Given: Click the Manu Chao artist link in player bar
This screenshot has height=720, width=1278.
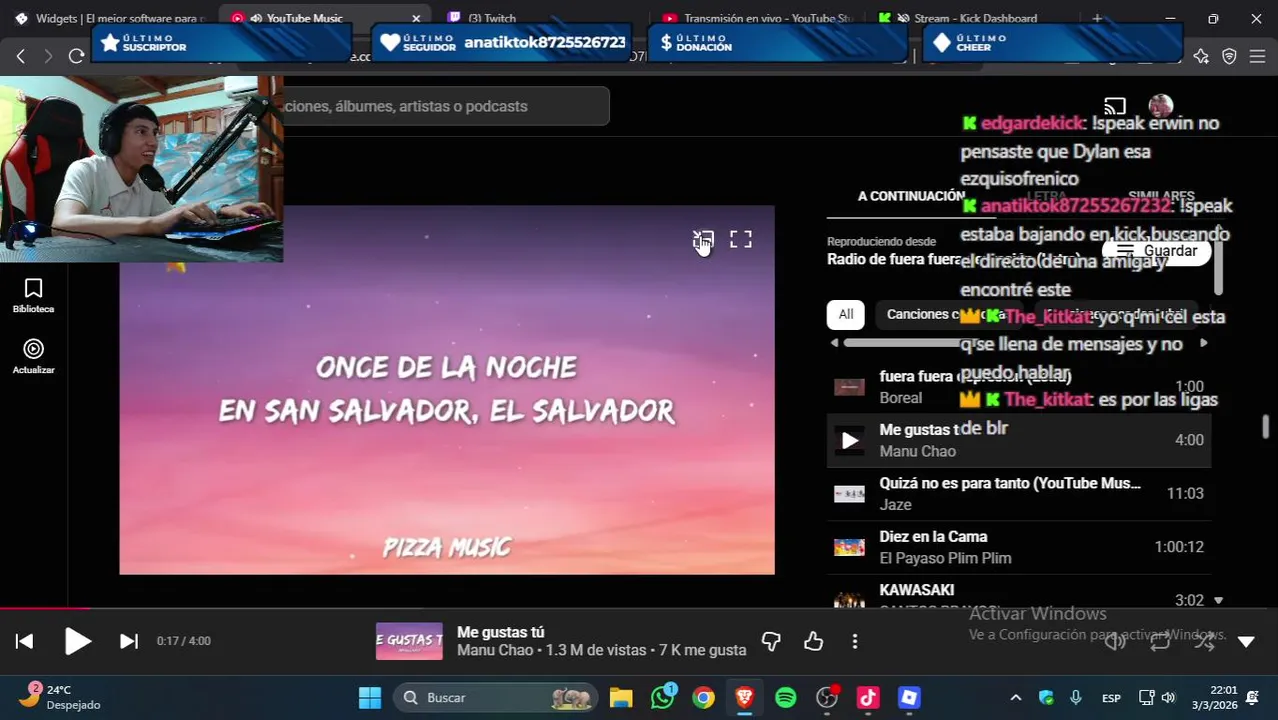Looking at the screenshot, I should pyautogui.click(x=495, y=650).
